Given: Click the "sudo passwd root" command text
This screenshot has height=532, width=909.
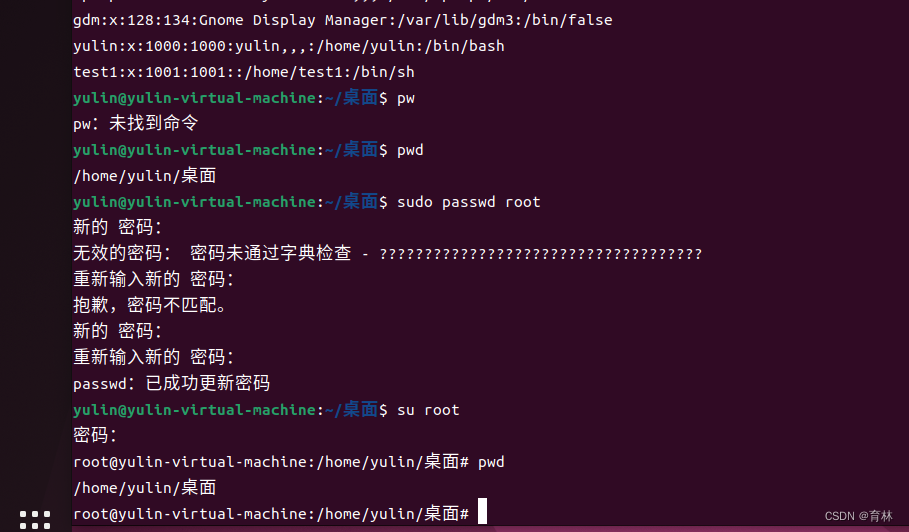Looking at the screenshot, I should coord(468,202).
